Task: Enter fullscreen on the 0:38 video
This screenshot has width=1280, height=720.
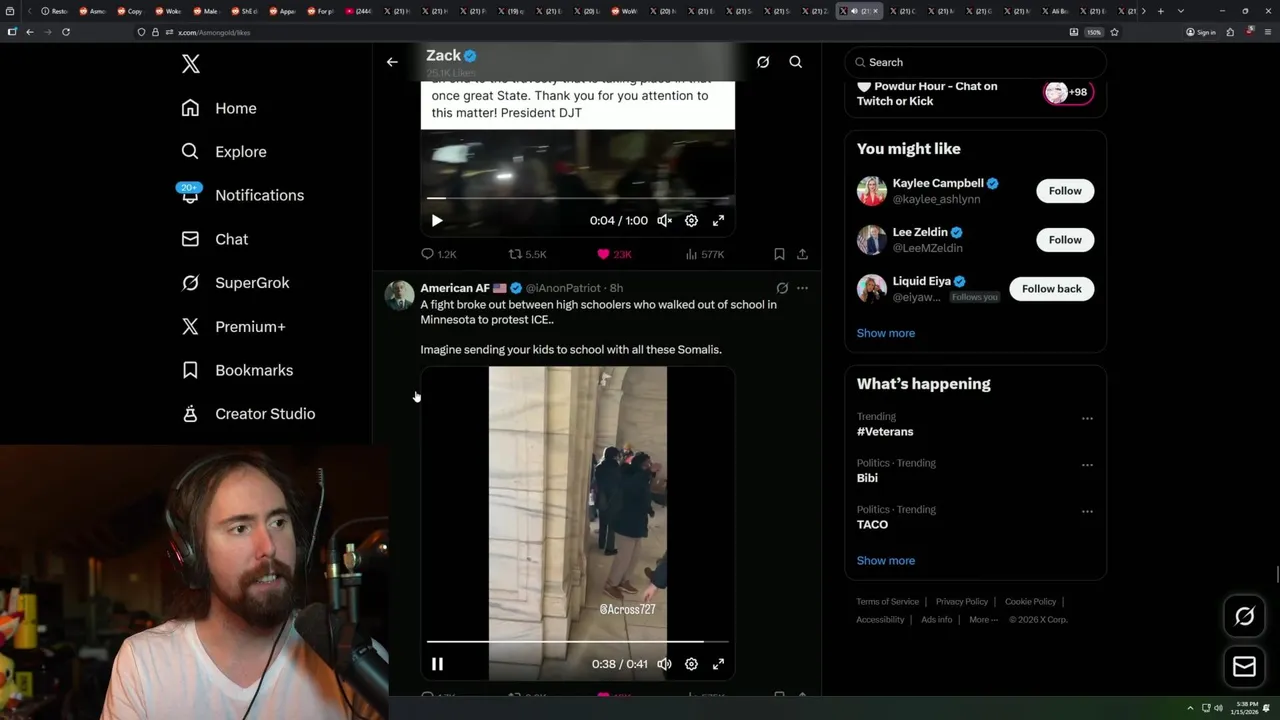Action: point(718,664)
